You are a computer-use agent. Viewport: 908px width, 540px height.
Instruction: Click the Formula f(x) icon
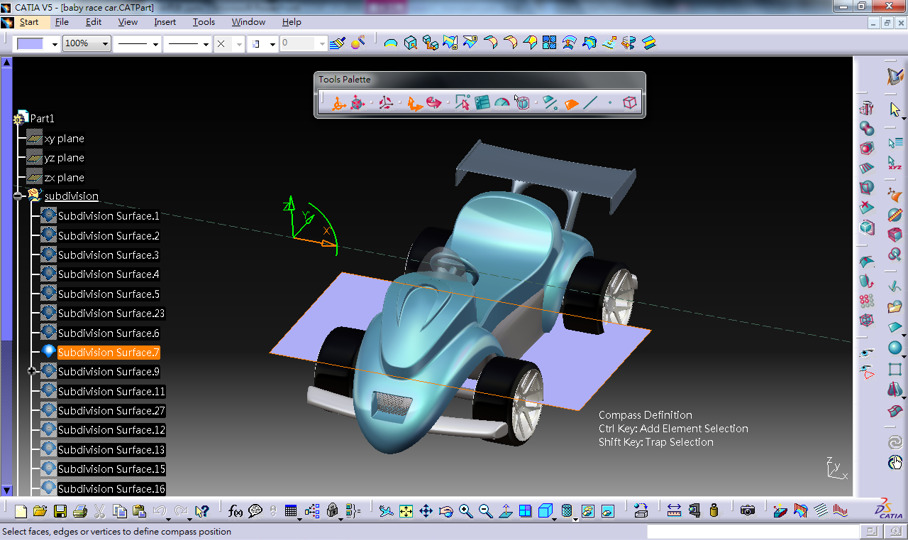tap(235, 511)
